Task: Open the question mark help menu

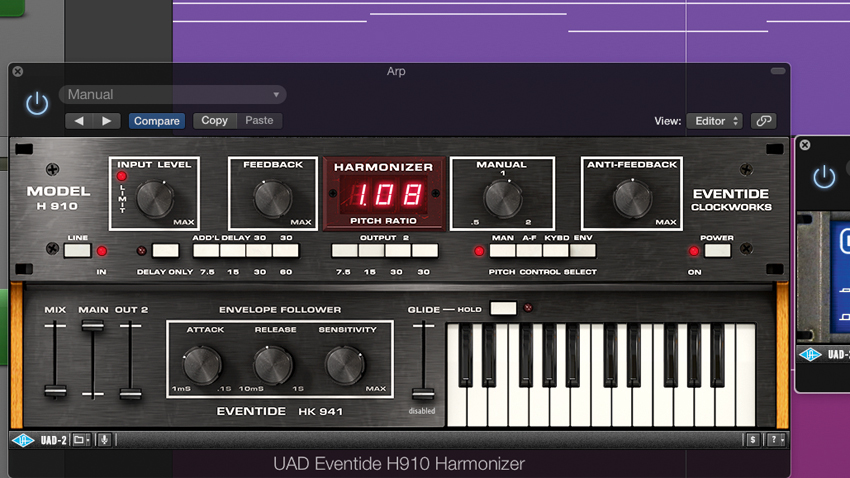Action: [777, 440]
